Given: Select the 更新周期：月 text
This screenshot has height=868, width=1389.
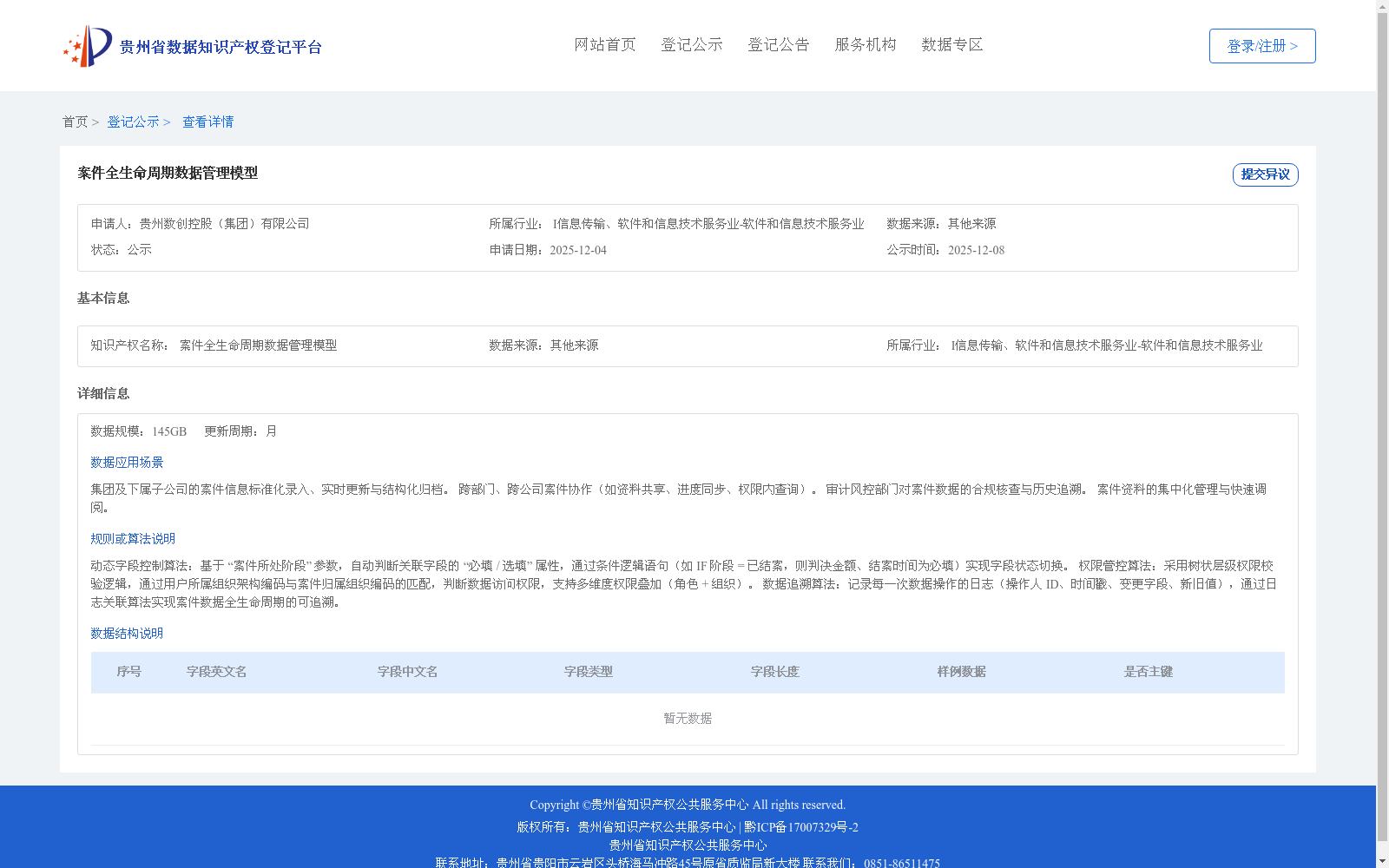Looking at the screenshot, I should point(240,431).
